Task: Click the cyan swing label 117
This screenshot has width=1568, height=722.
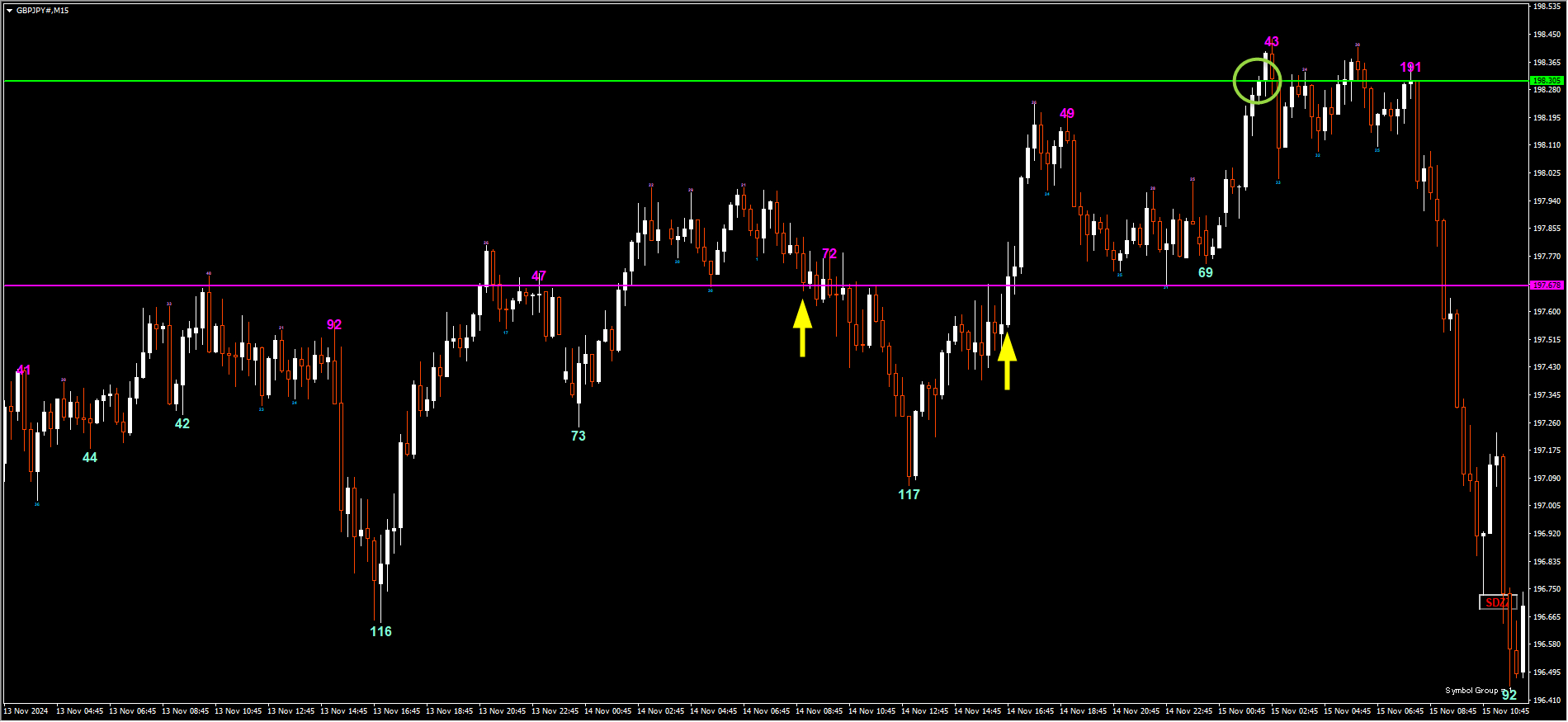Action: pyautogui.click(x=909, y=494)
